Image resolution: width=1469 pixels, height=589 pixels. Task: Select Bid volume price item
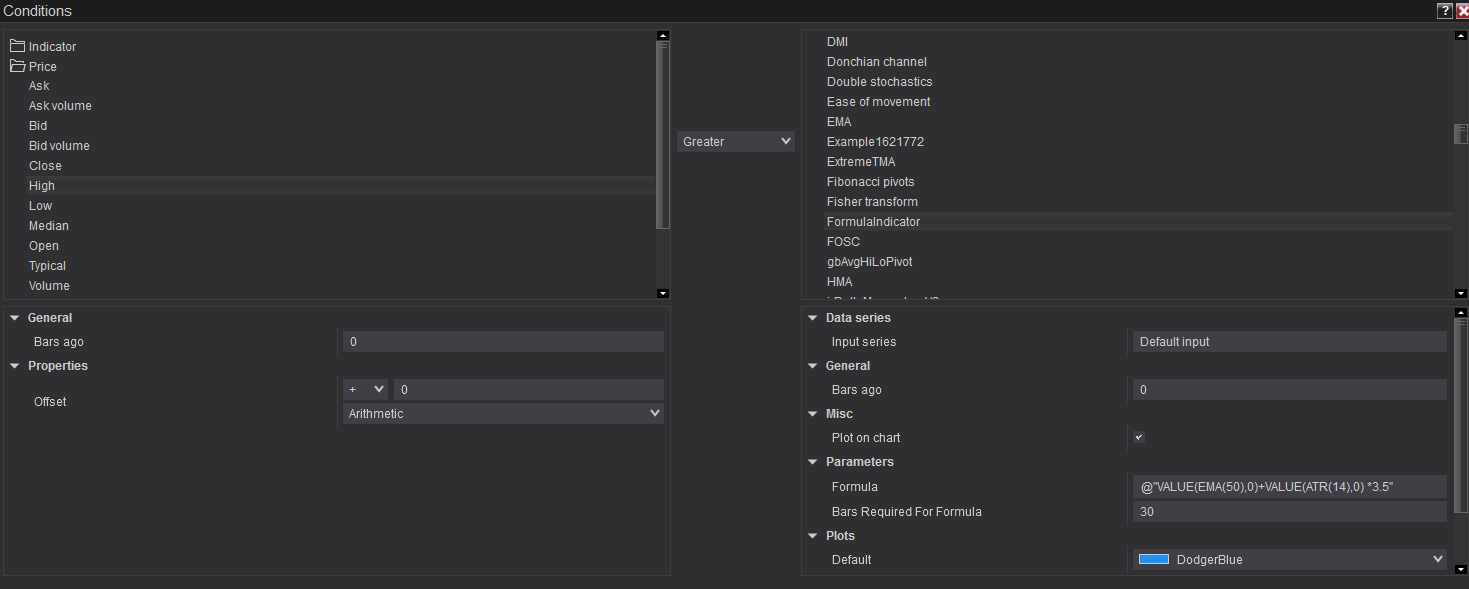[x=59, y=146]
